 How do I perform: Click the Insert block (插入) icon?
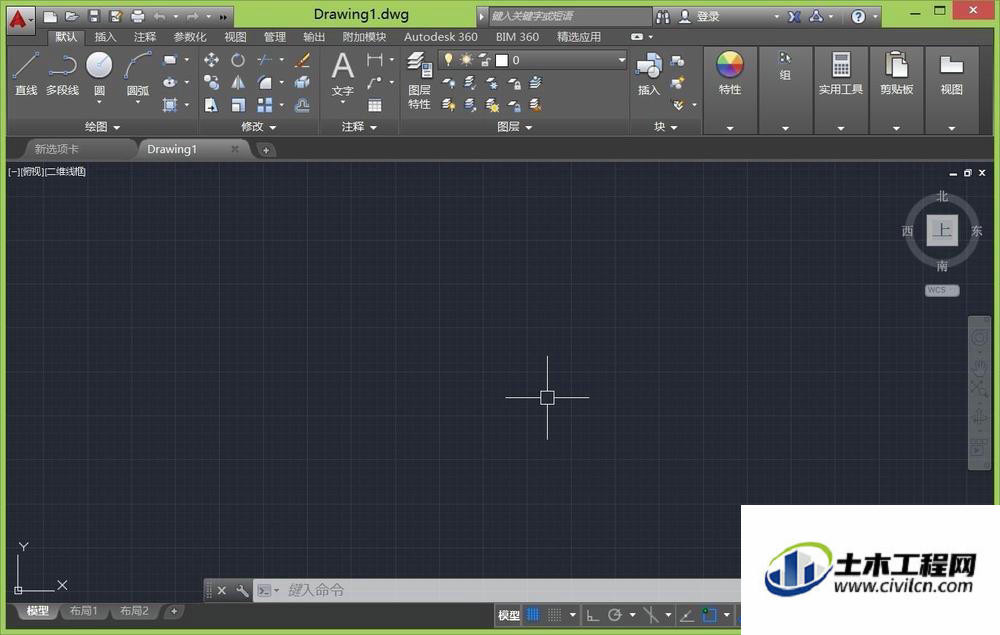(649, 74)
